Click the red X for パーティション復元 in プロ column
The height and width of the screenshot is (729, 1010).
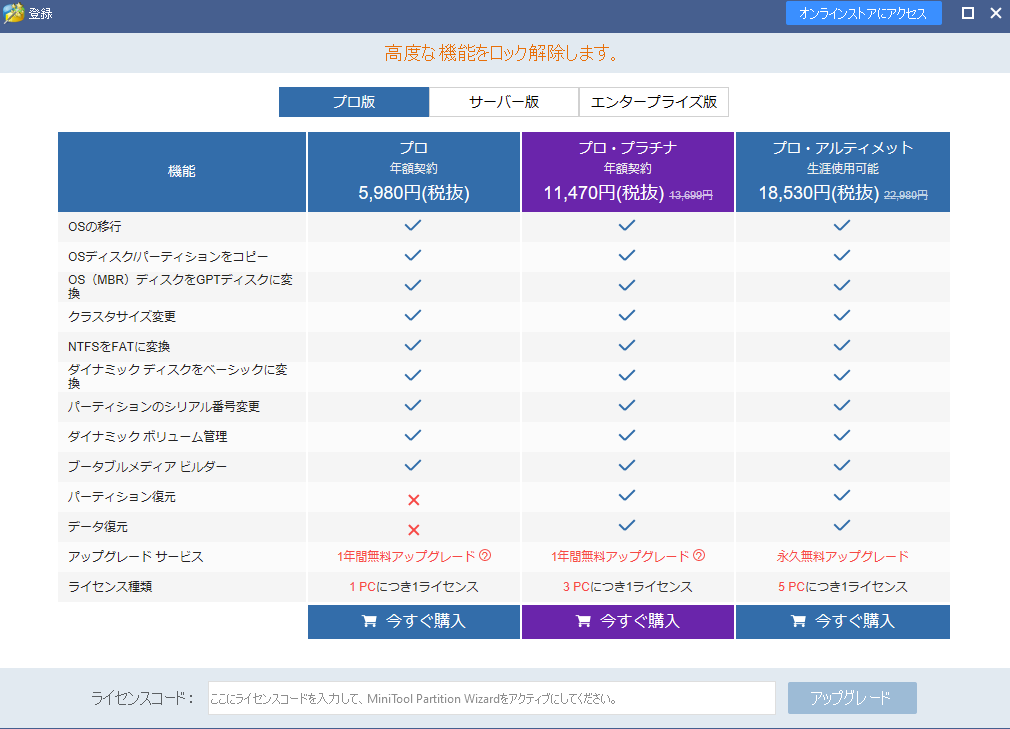pos(414,500)
